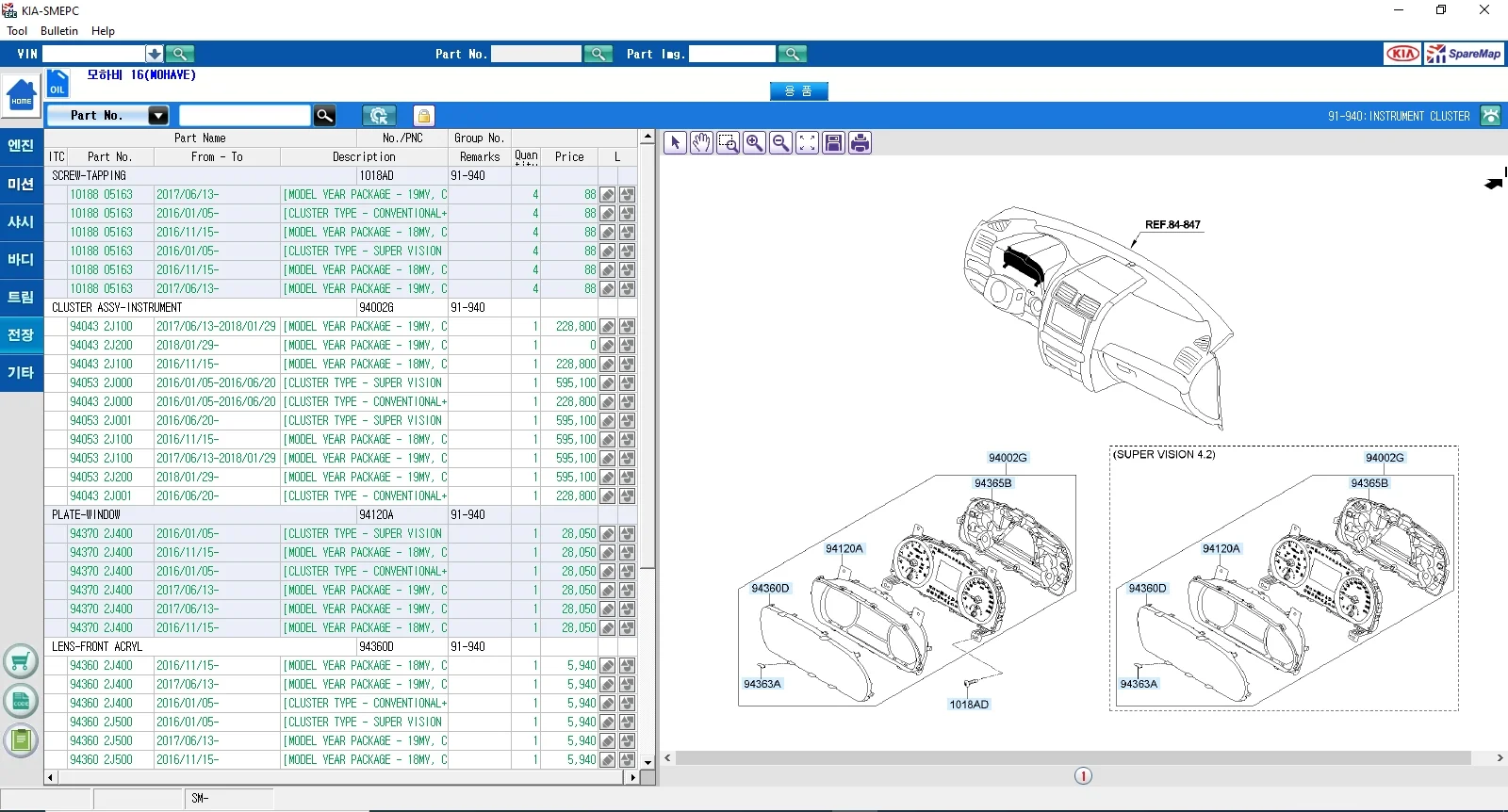
Task: Select the PLATE-WINDOW group row
Action: 340,514
